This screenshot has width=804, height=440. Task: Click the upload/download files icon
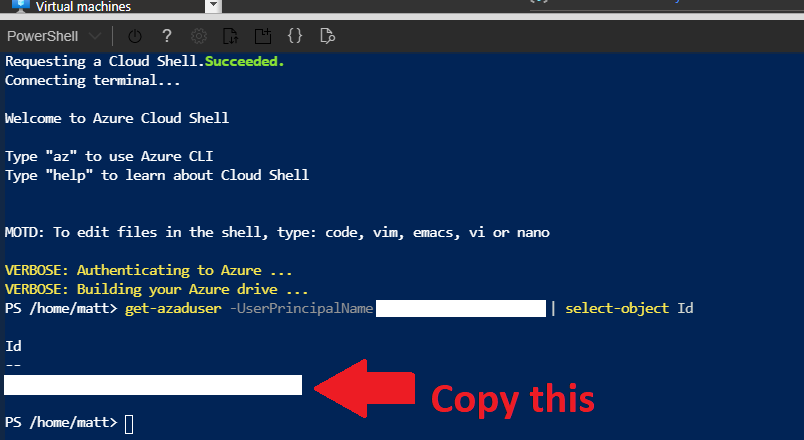point(231,36)
